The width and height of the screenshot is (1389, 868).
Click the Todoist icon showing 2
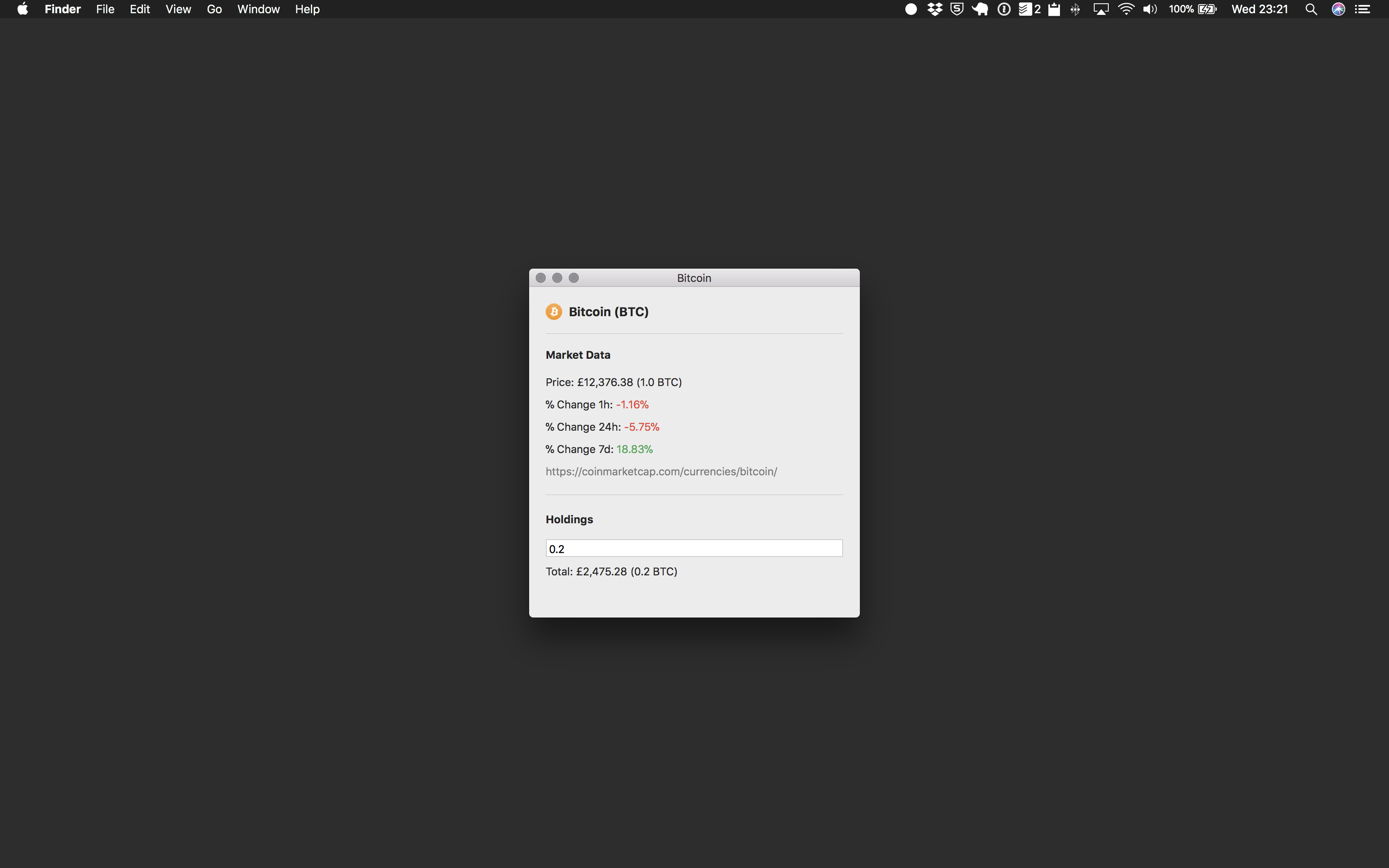(x=1030, y=9)
